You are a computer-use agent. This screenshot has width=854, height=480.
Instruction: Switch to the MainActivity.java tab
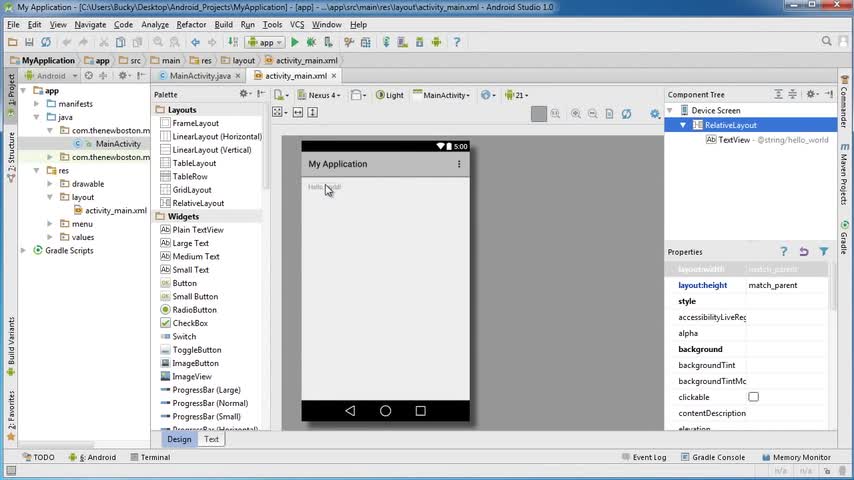pyautogui.click(x=199, y=76)
